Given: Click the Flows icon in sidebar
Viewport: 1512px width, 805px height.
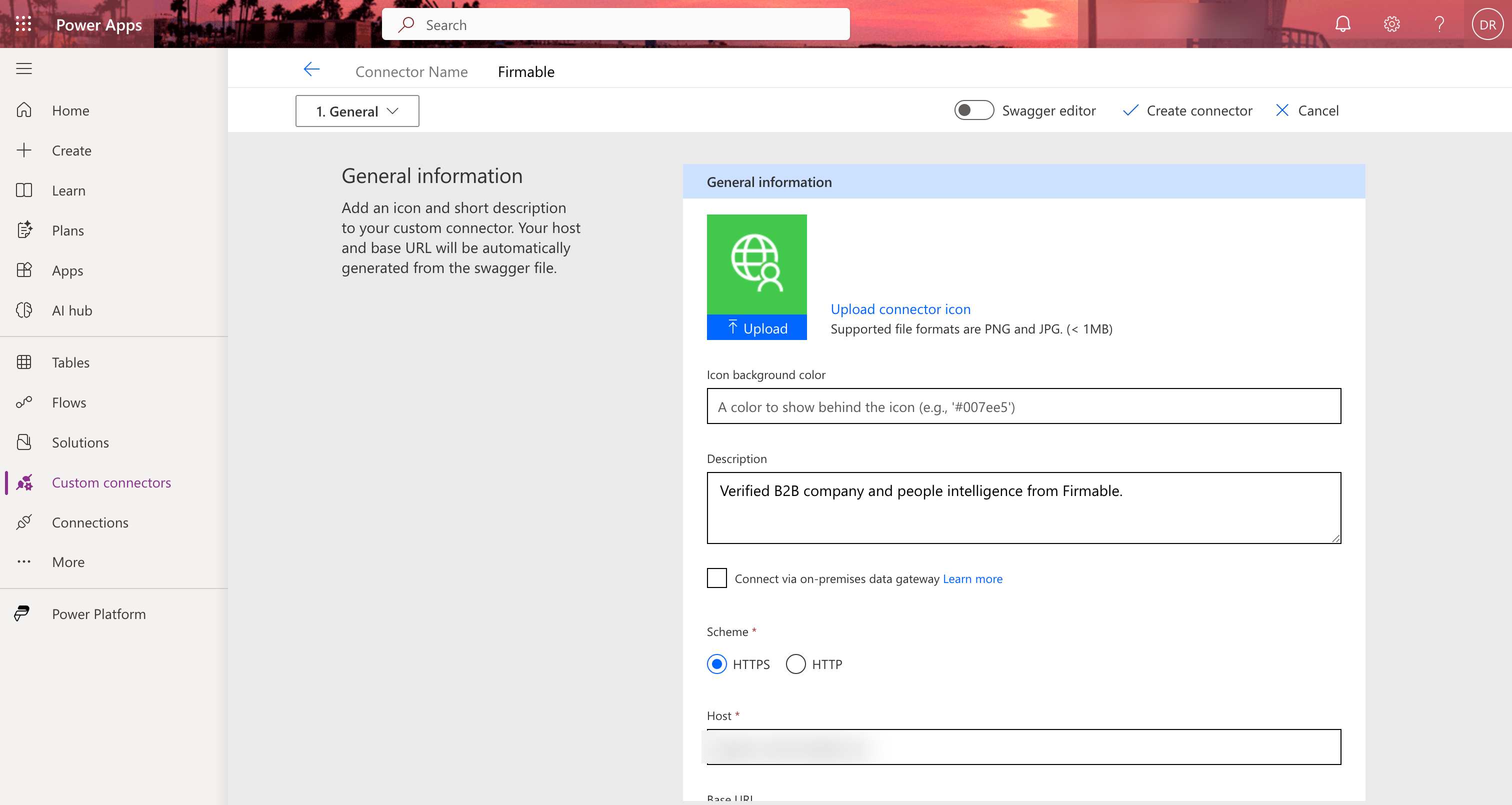Looking at the screenshot, I should point(24,402).
